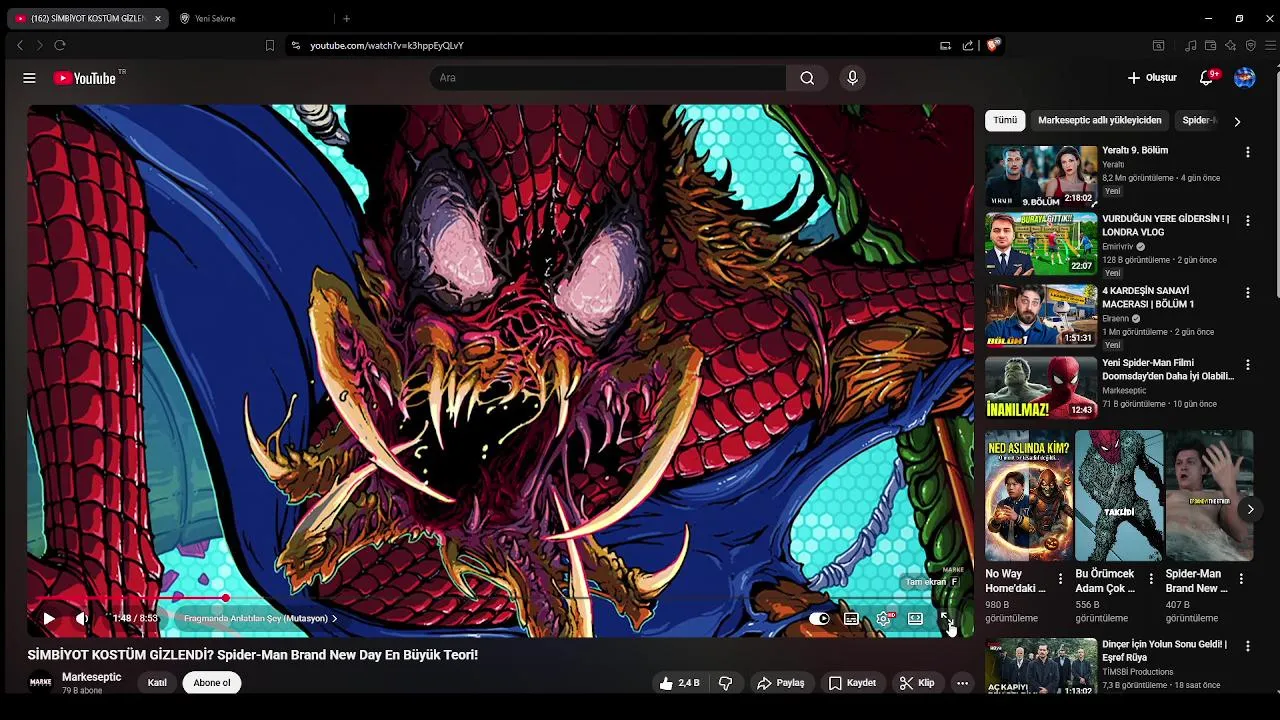The image size is (1280, 720).
Task: Toggle the autoplay switch in player
Action: point(819,618)
